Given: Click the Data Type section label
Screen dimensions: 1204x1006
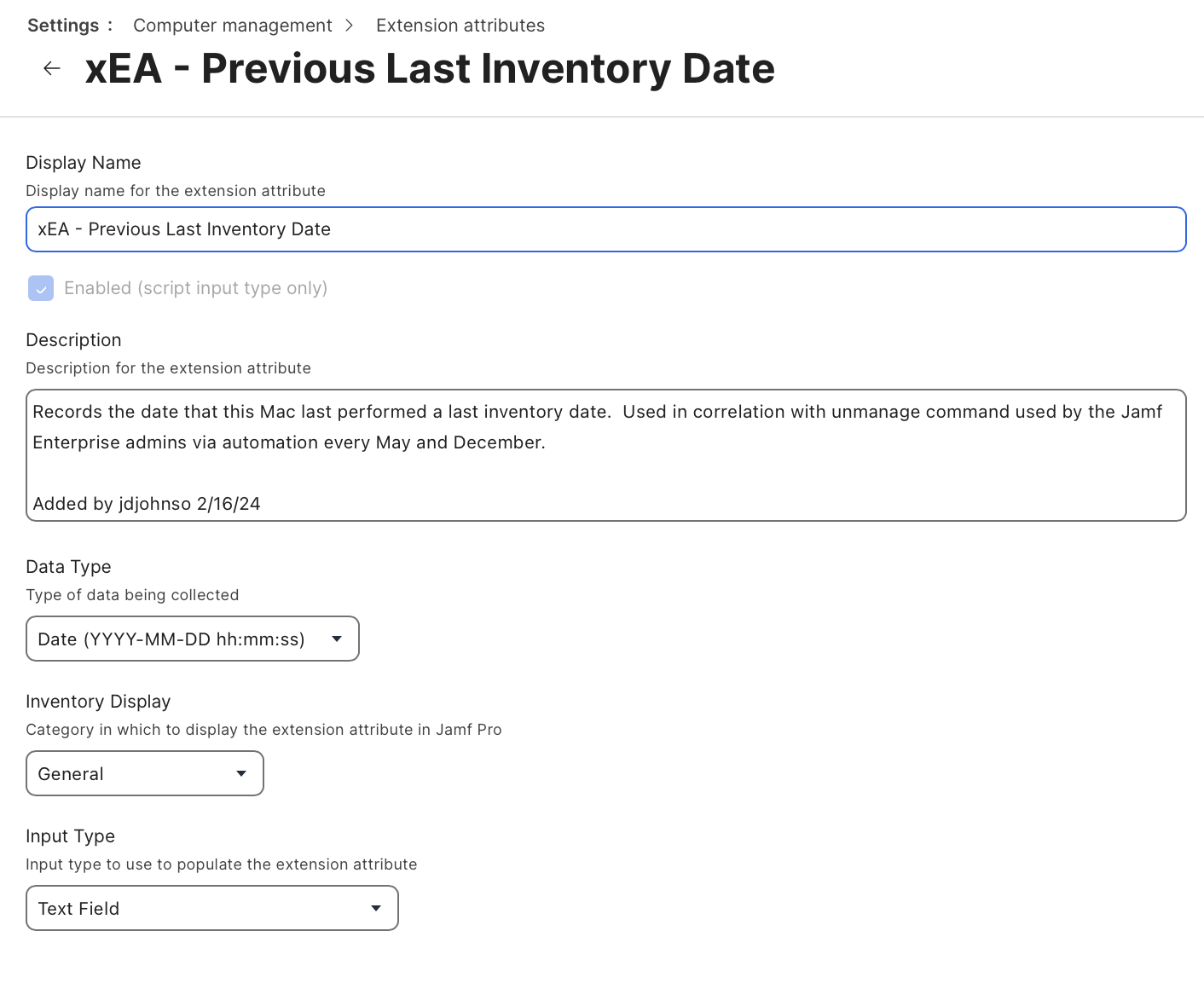Looking at the screenshot, I should [x=68, y=567].
